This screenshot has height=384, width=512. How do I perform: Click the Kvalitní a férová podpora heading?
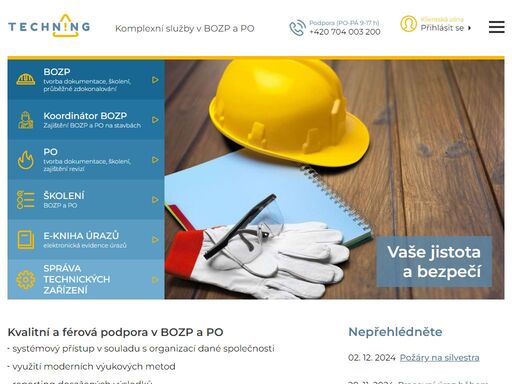point(115,332)
